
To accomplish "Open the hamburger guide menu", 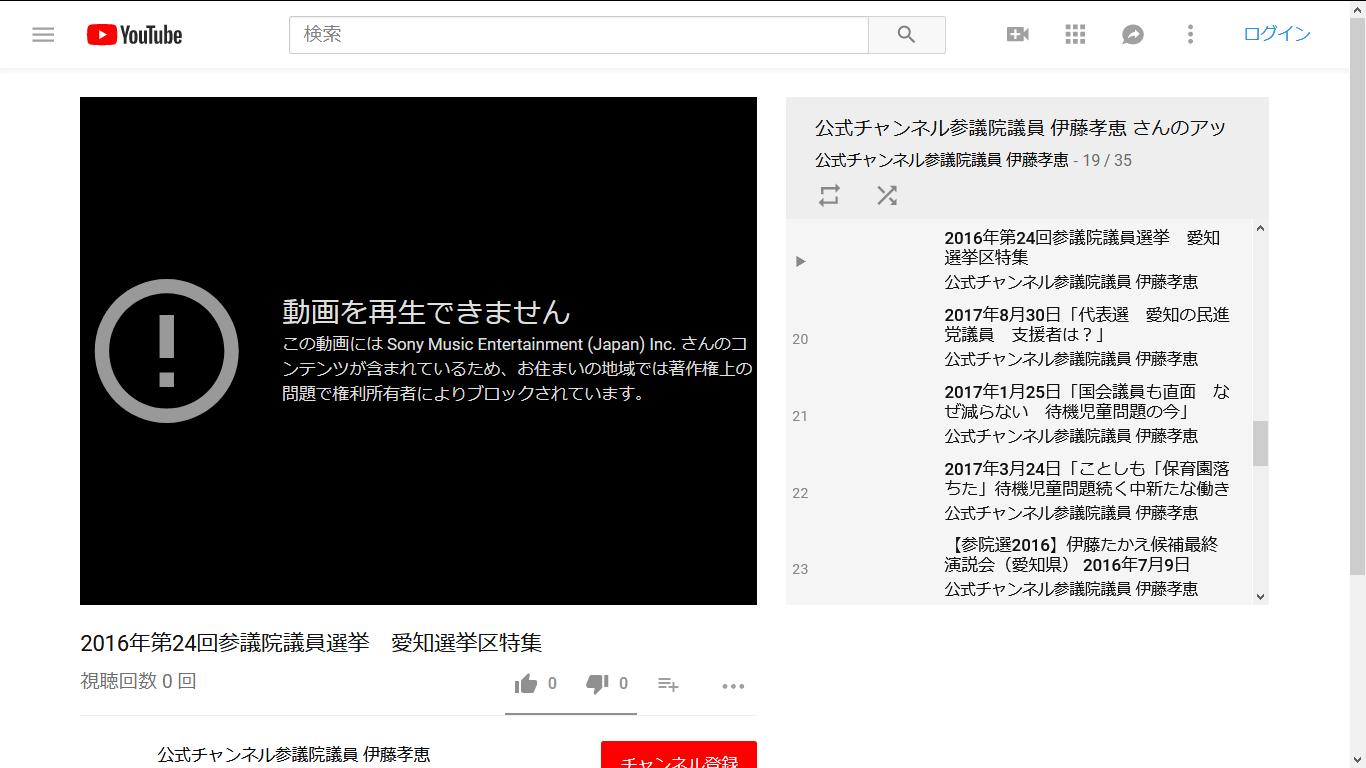I will (x=43, y=35).
